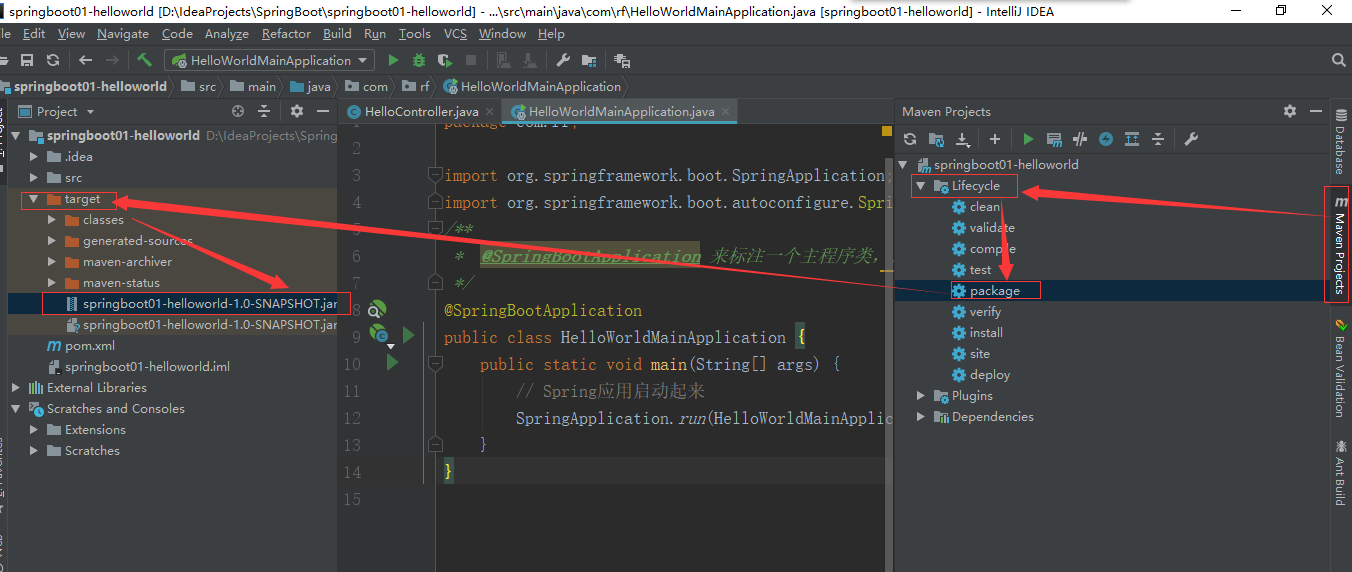Screen dimensions: 1352x572
Task: Collapse the target folder in the Project tree
Action: (x=34, y=199)
